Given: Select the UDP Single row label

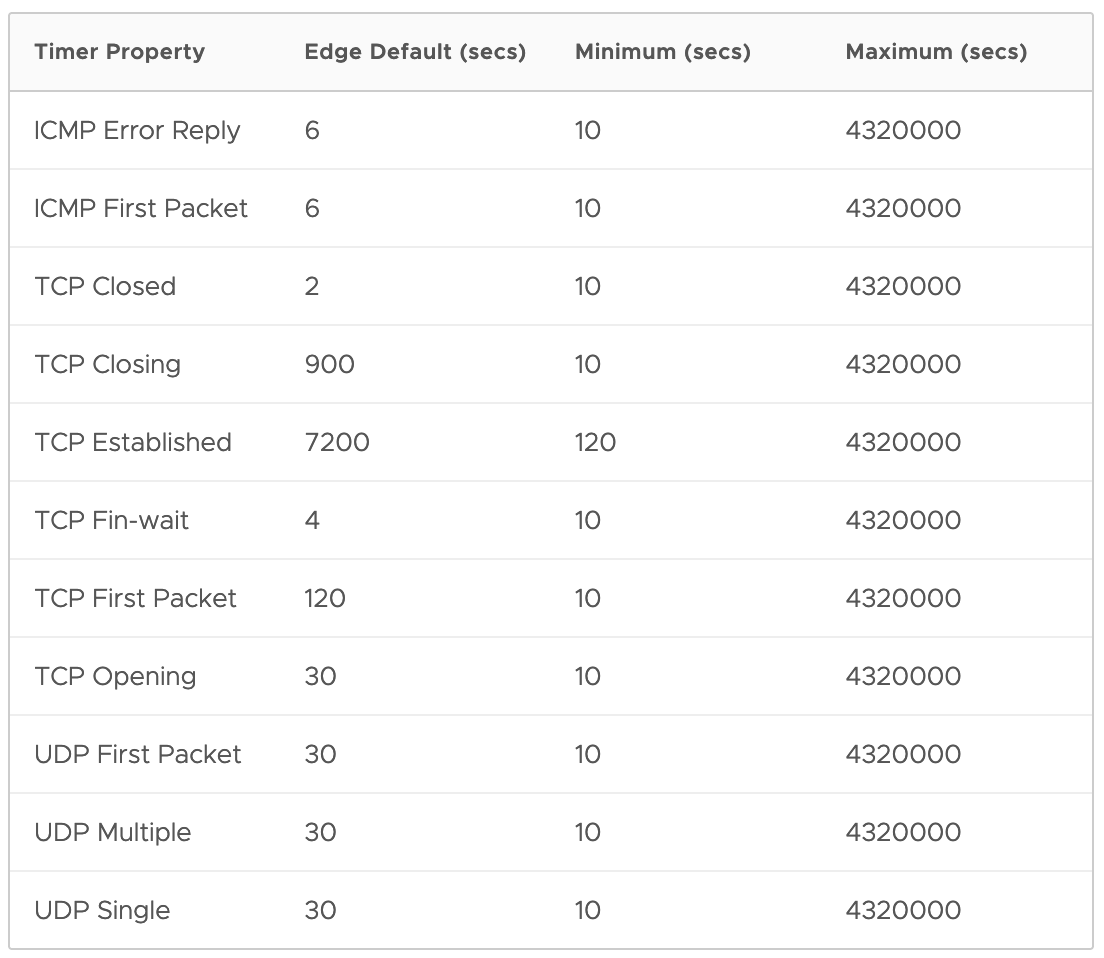Looking at the screenshot, I should coord(102,911).
